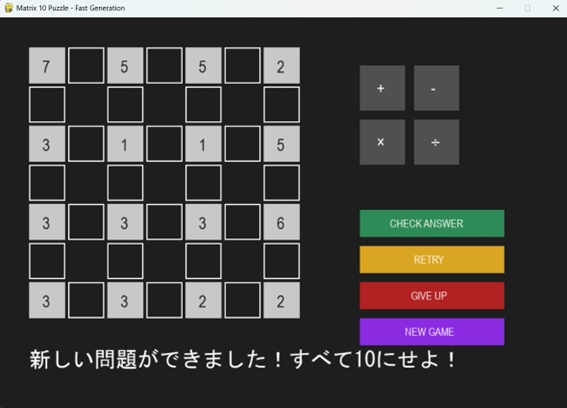Select the minus operator button
Image resolution: width=567 pixels, height=408 pixels.
click(x=436, y=88)
